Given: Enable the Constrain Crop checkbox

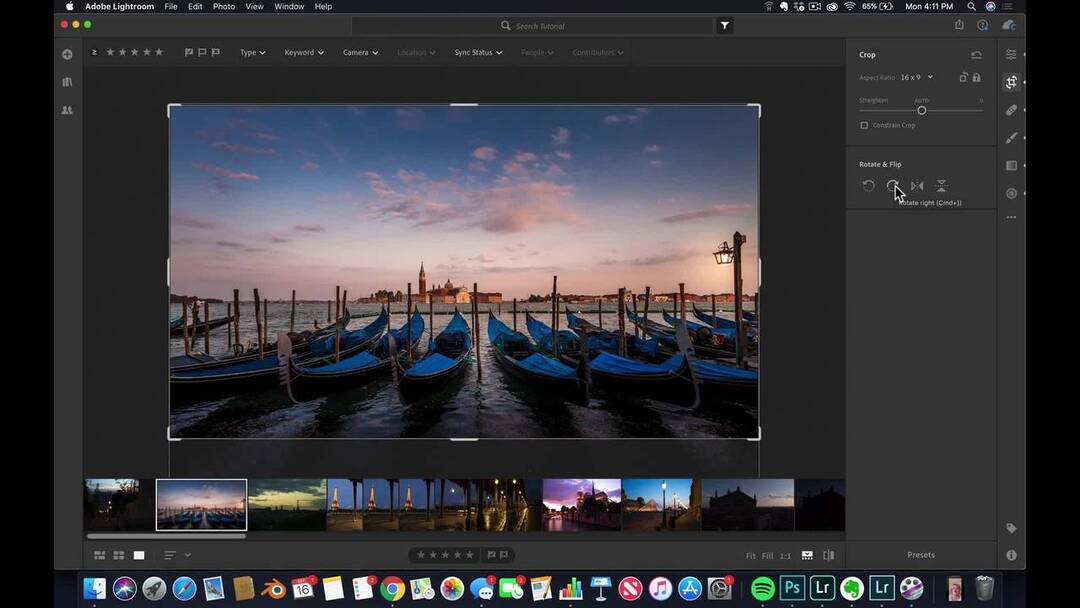Looking at the screenshot, I should tap(864, 125).
